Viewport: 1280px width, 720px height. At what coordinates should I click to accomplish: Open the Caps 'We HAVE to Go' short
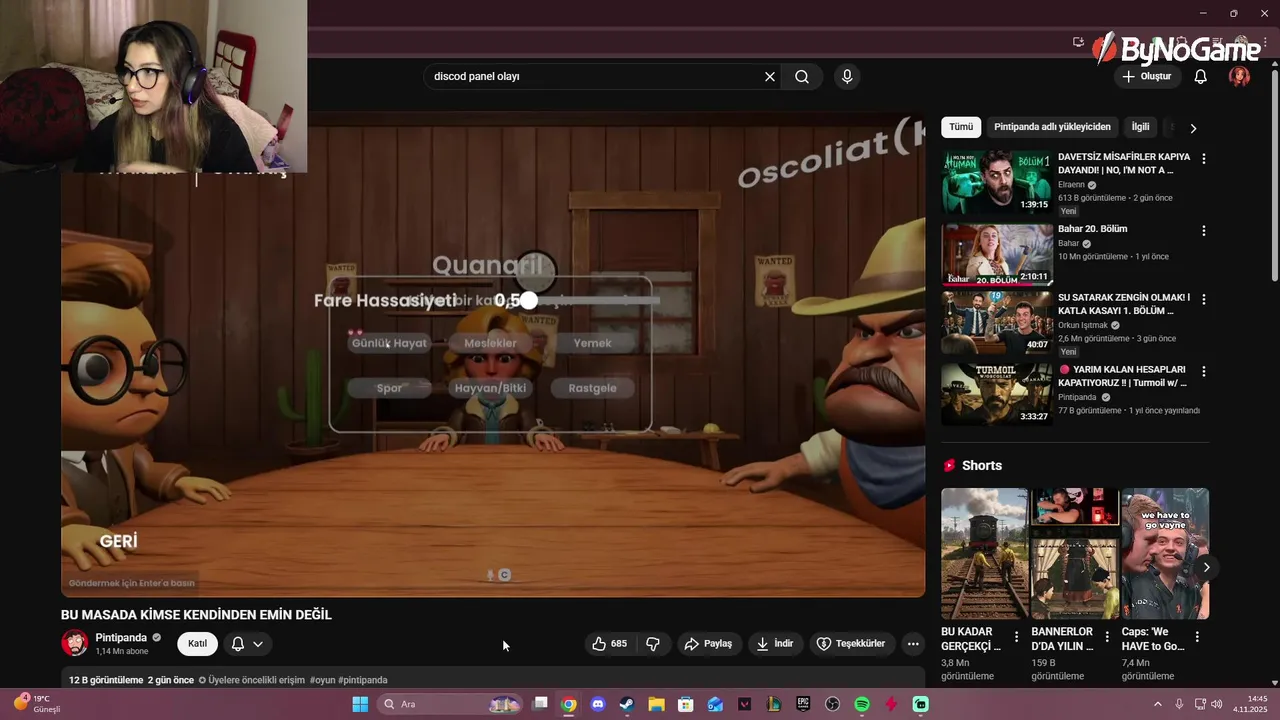(1165, 553)
